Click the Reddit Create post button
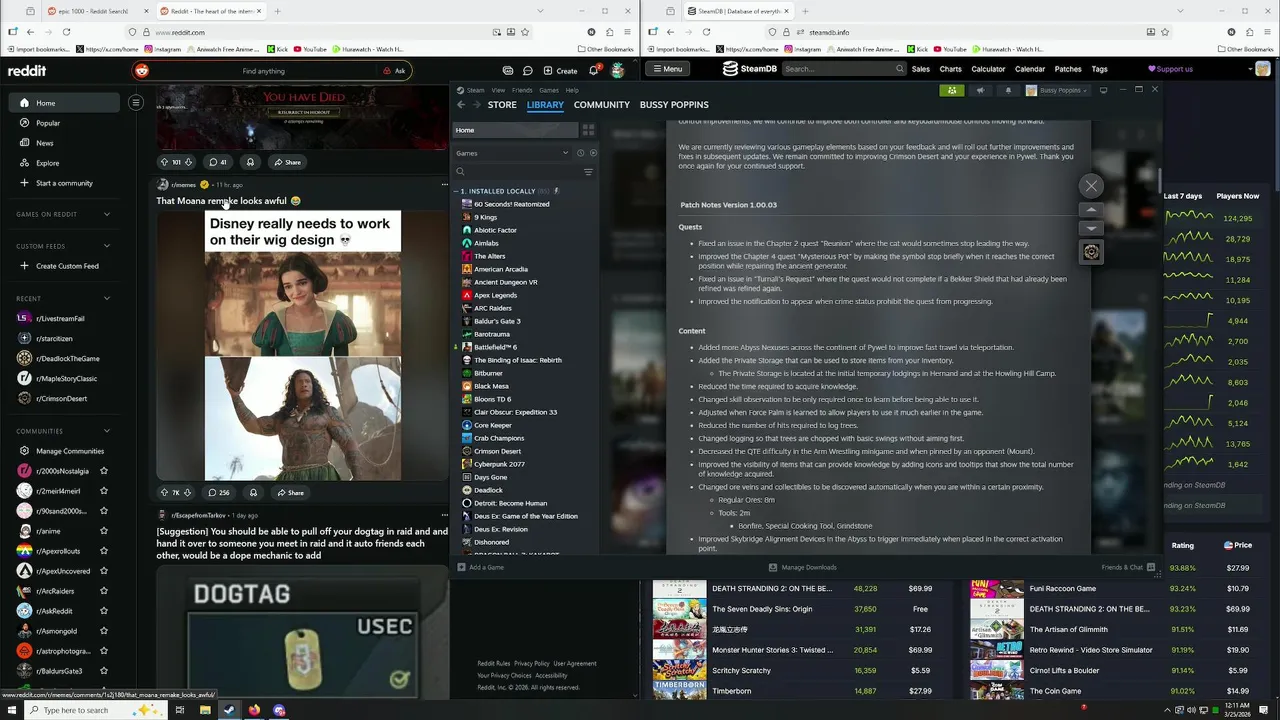This screenshot has height=720, width=1280. [560, 71]
